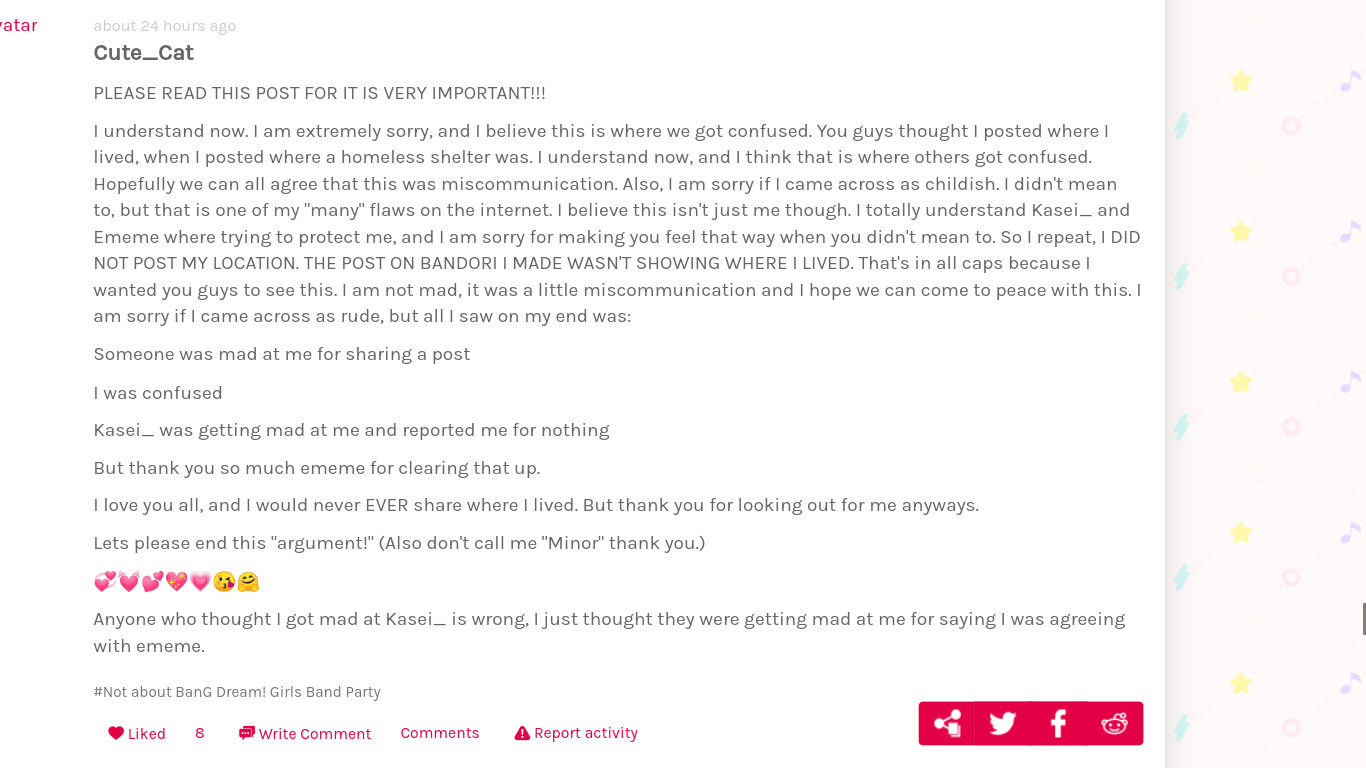Click the kissing face emoji in the post
The height and width of the screenshot is (768, 1366).
[224, 581]
